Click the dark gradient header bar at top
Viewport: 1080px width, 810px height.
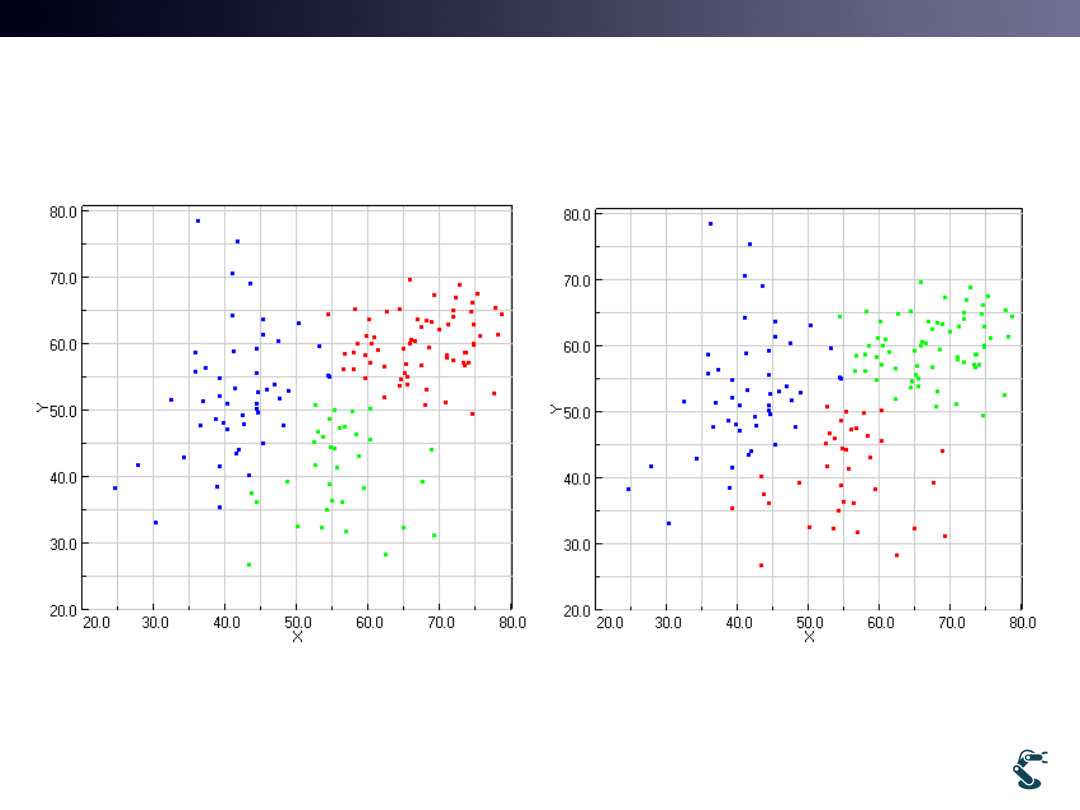click(540, 18)
